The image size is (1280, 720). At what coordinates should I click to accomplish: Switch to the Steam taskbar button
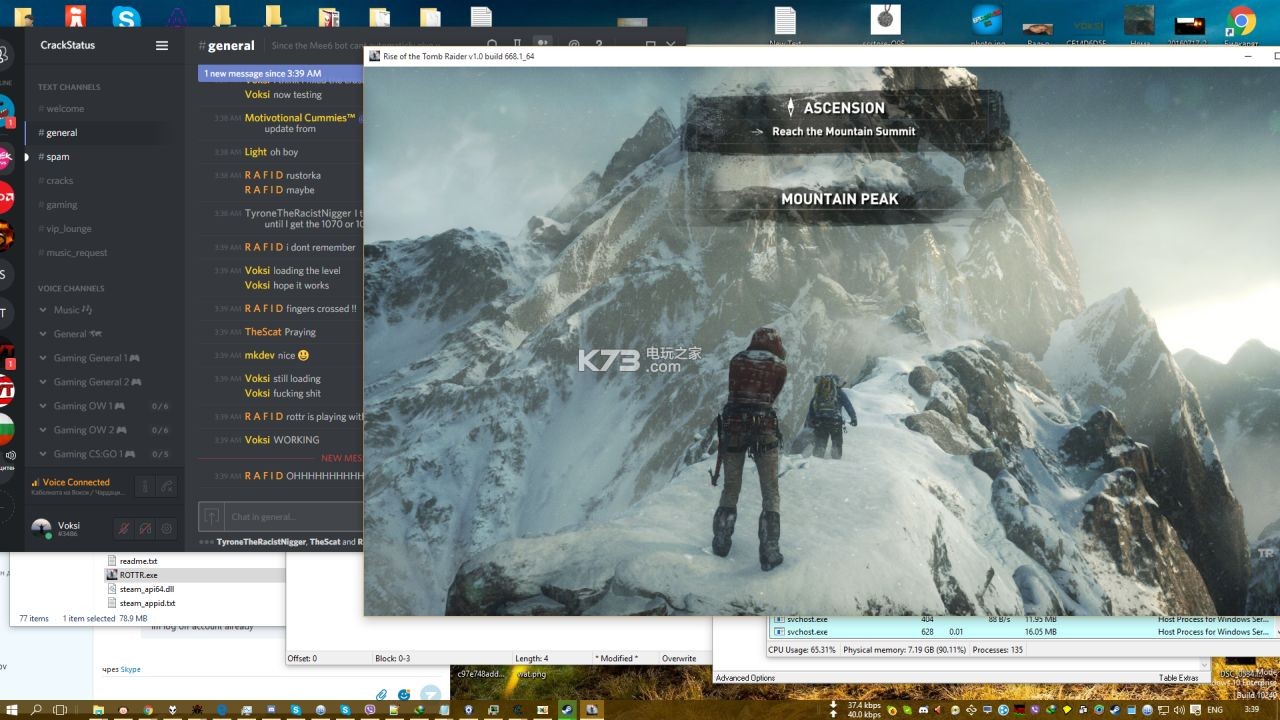(x=566, y=710)
